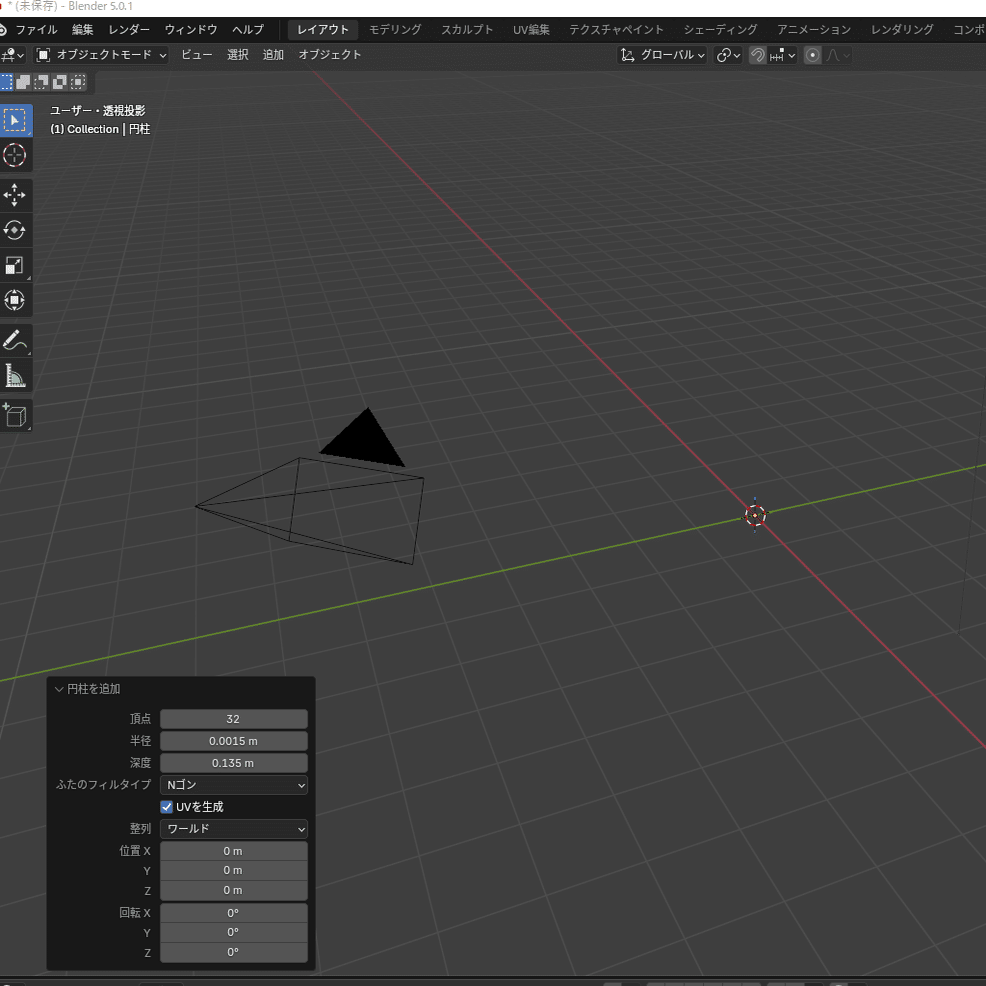986x986 pixels.
Task: Select the 3D Cursor tool
Action: click(14, 155)
